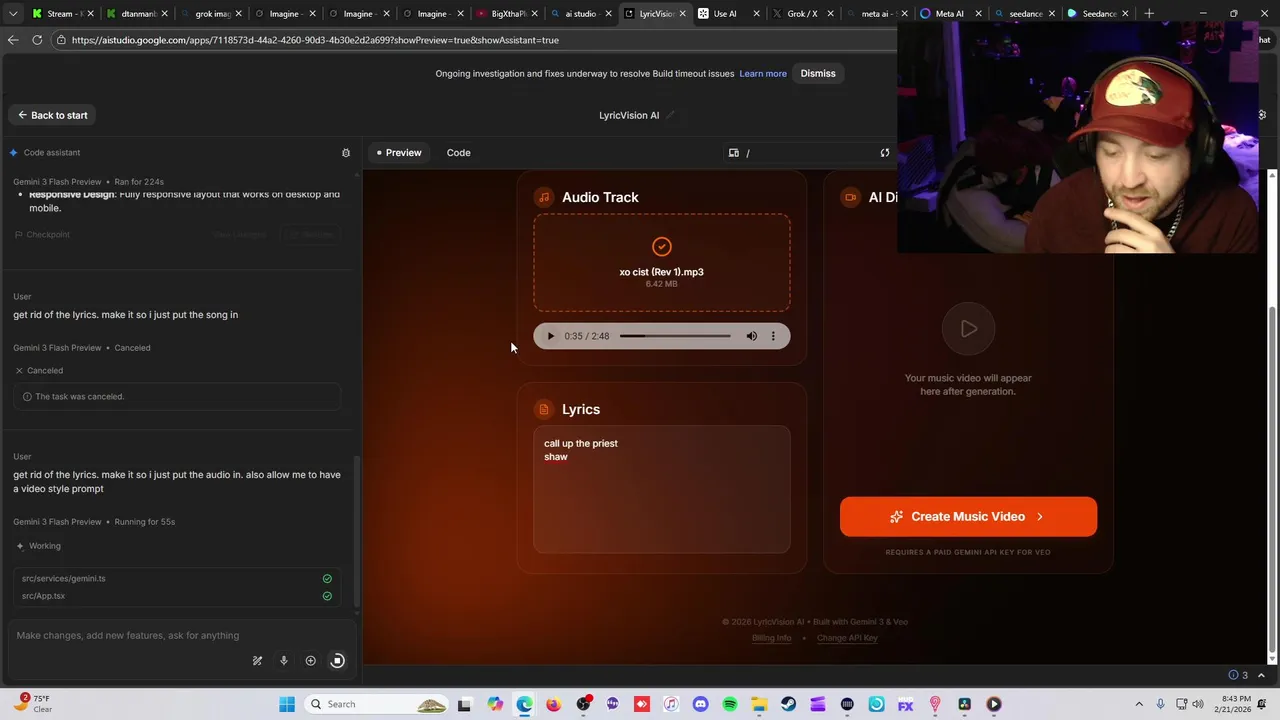The height and width of the screenshot is (720, 1280).
Task: Reload the app preview
Action: (x=884, y=153)
